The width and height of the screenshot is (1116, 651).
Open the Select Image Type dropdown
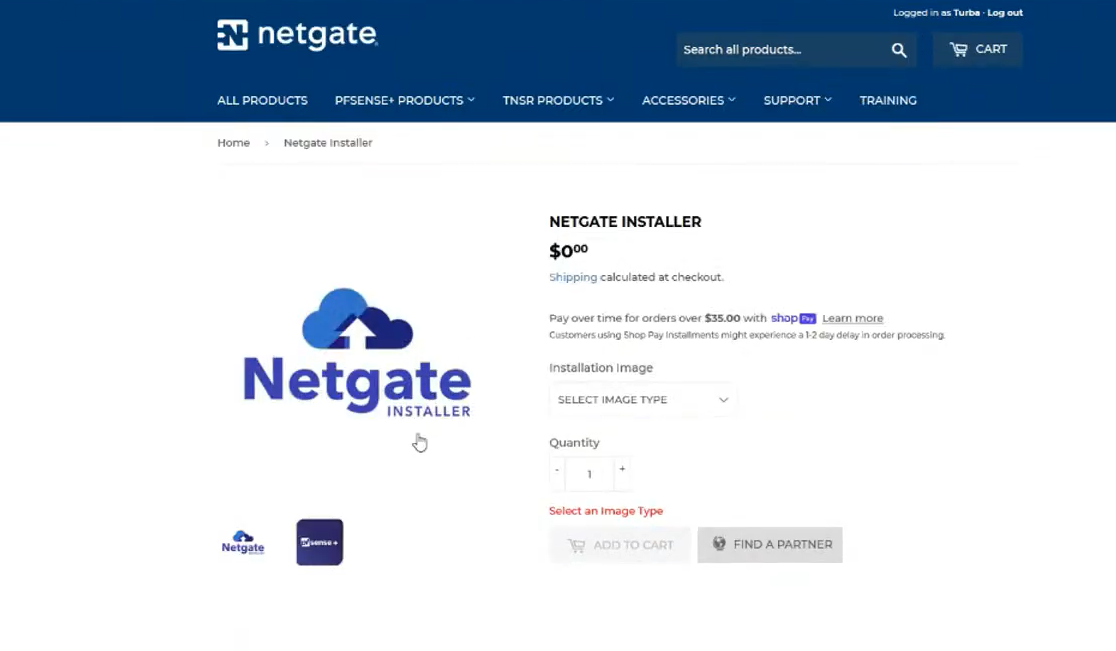[x=643, y=400]
